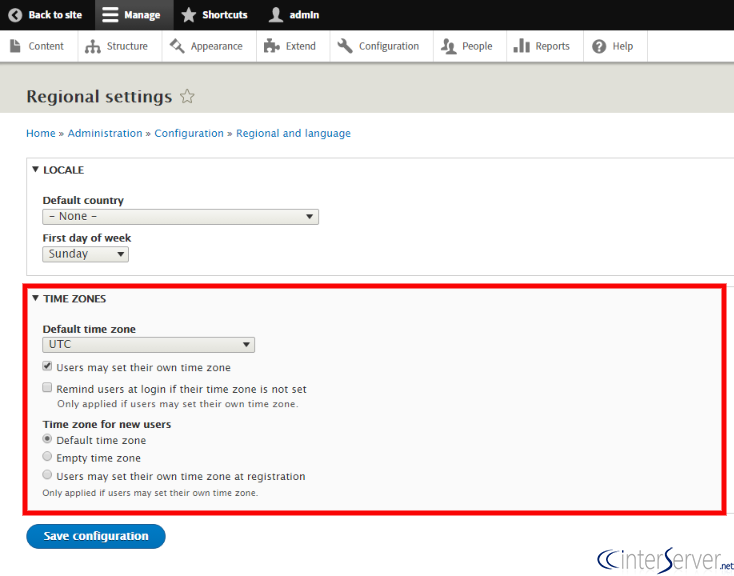Click the admin user silhouette icon
The height and width of the screenshot is (576, 734).
tap(276, 15)
